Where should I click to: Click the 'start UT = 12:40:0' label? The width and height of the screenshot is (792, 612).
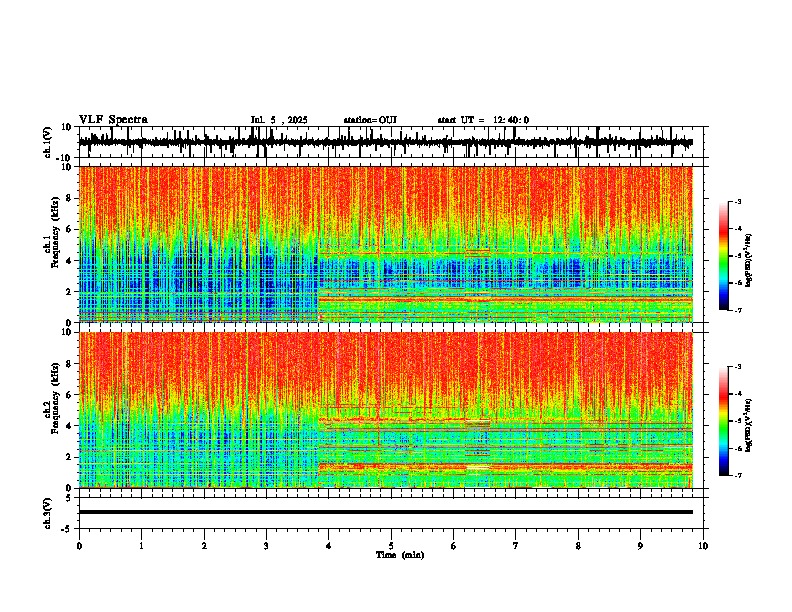pyautogui.click(x=483, y=120)
